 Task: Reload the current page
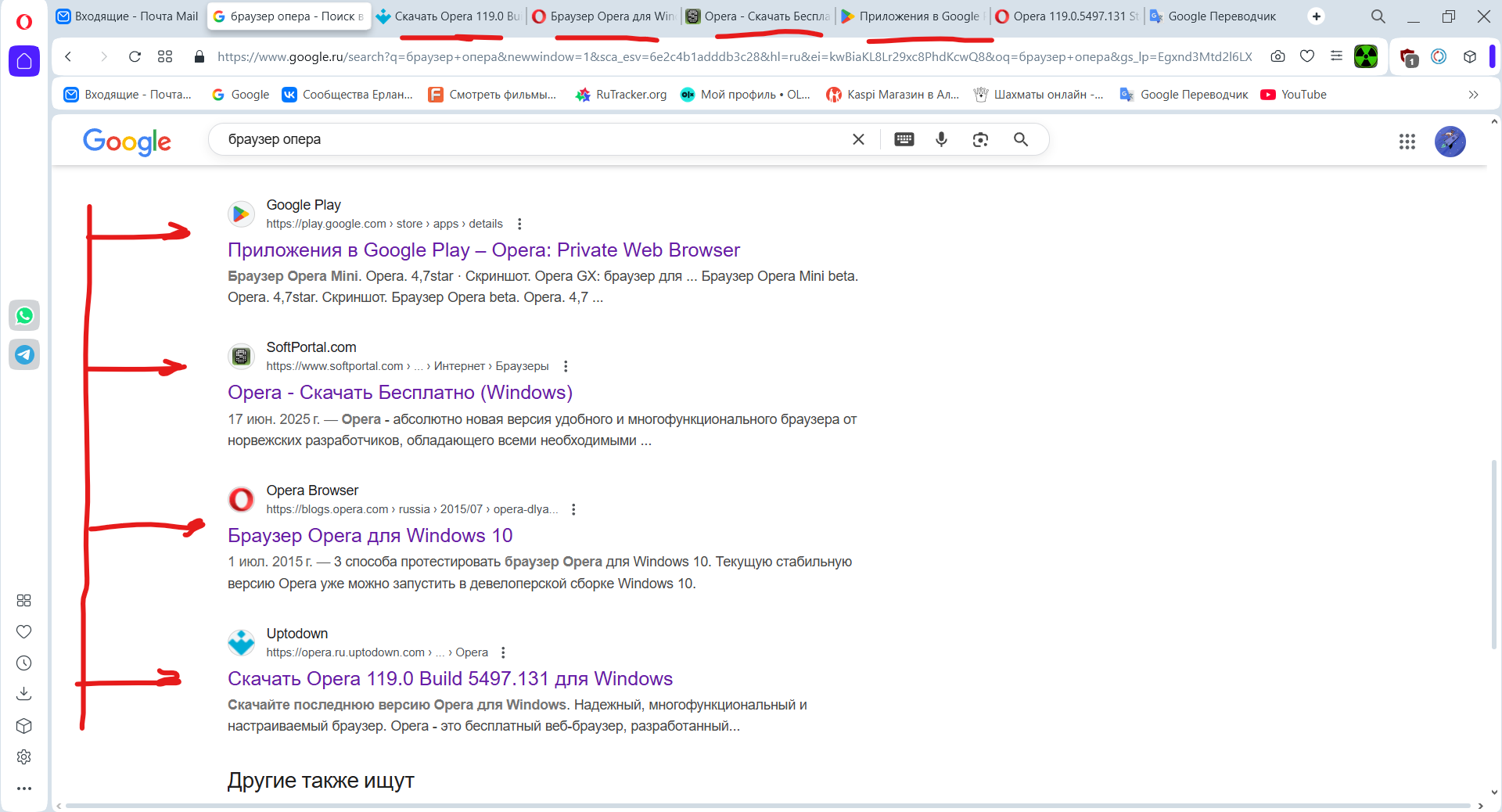pos(135,56)
